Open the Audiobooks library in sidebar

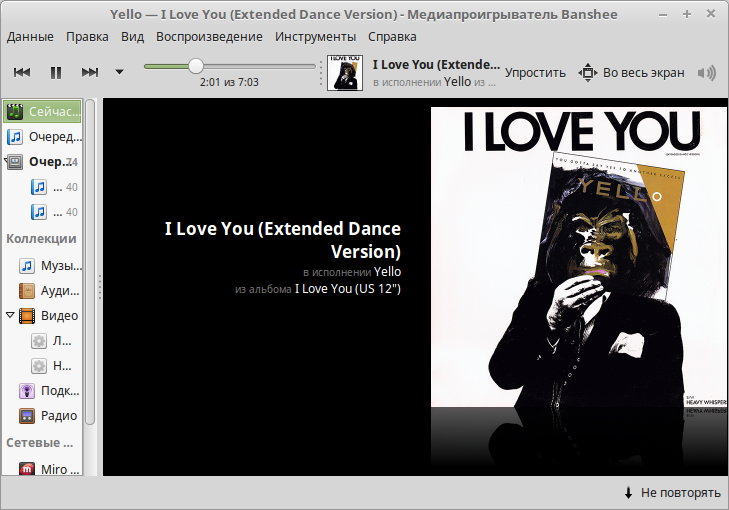(27, 291)
